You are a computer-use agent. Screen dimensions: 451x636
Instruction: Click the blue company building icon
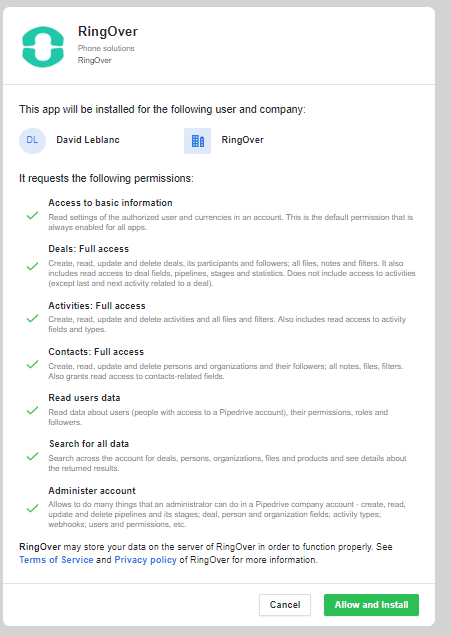coord(198,141)
